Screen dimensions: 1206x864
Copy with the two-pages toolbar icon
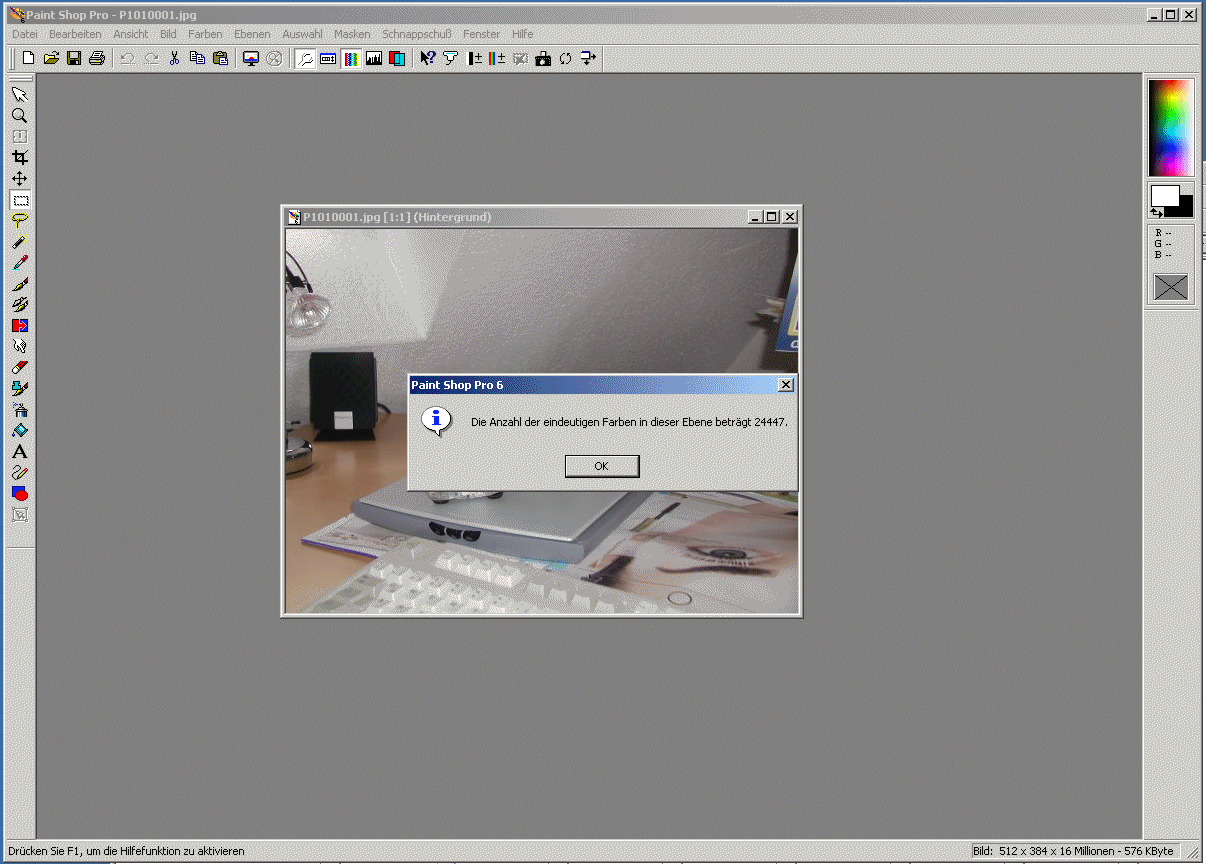[197, 59]
